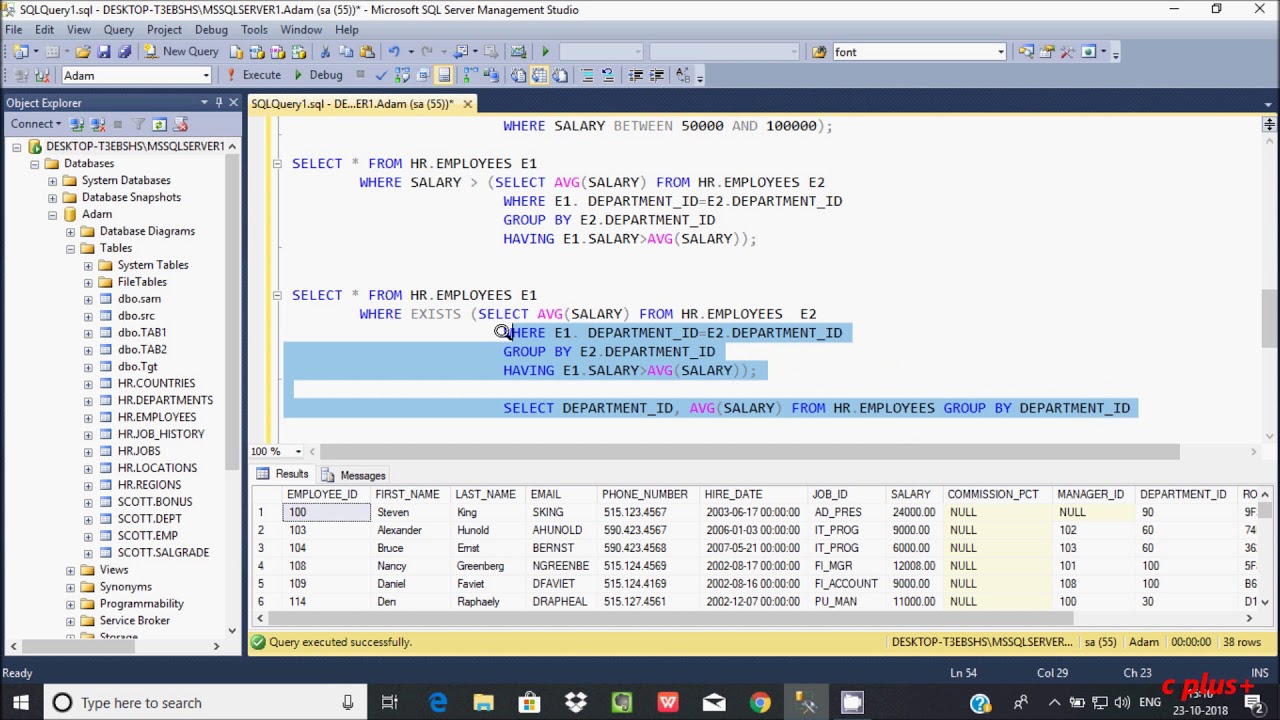Click the Copy icon in toolbar
1280x720 pixels.
[x=346, y=52]
